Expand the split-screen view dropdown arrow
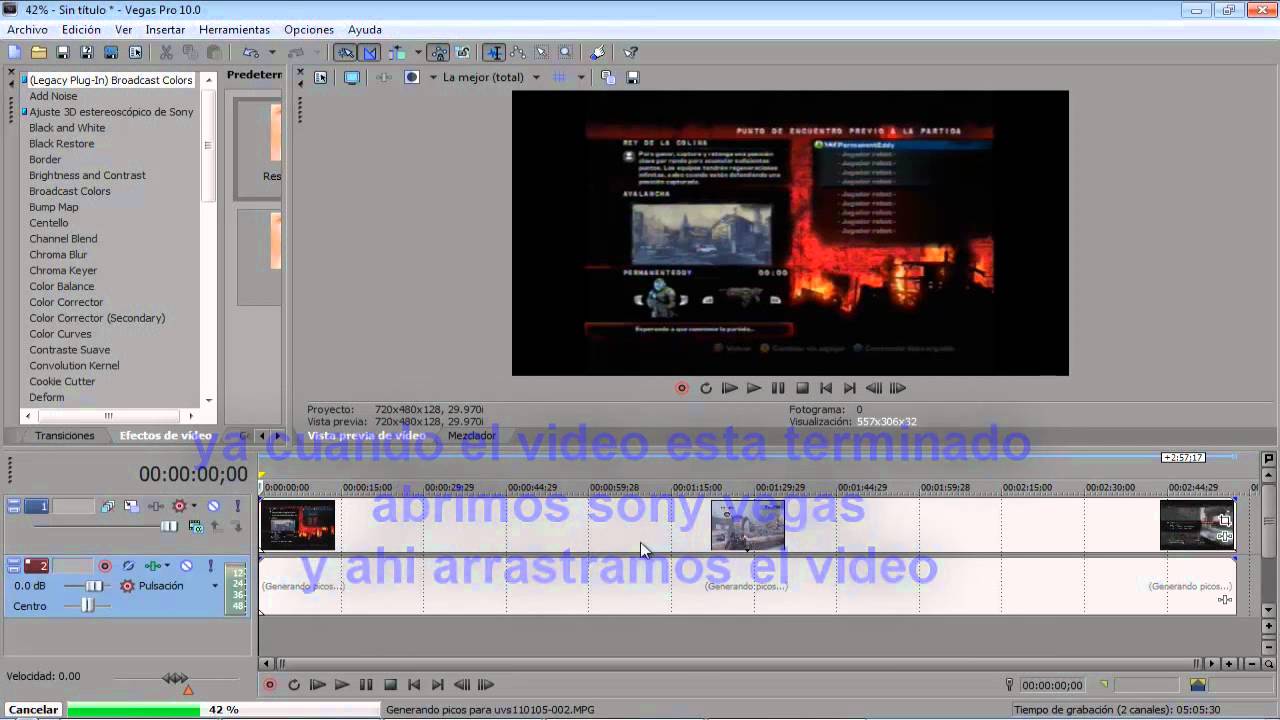The height and width of the screenshot is (720, 1280). point(433,77)
